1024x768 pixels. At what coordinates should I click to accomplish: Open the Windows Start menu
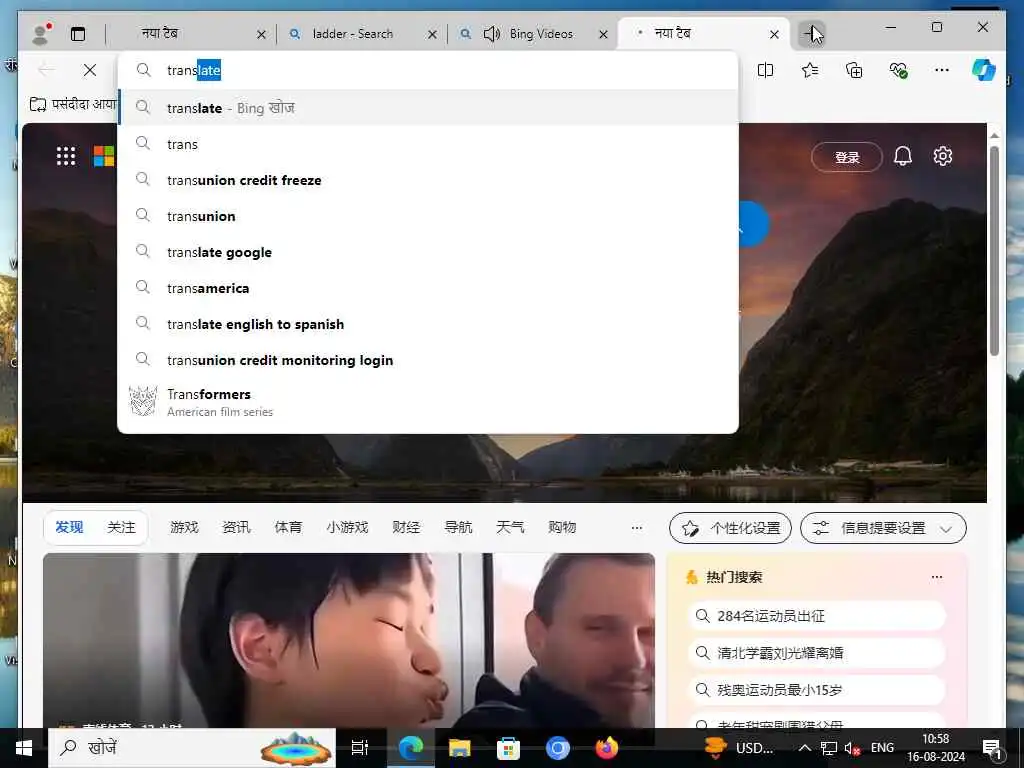pyautogui.click(x=24, y=748)
